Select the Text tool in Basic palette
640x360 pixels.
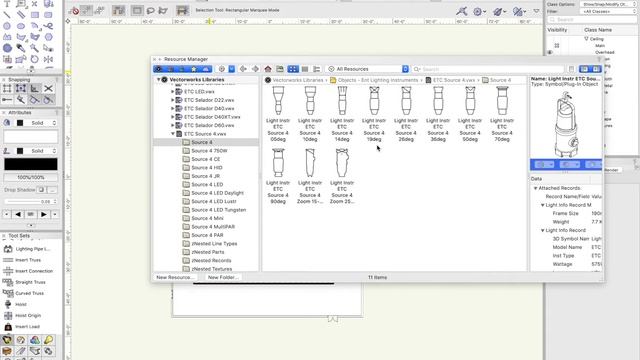click(x=7, y=4)
